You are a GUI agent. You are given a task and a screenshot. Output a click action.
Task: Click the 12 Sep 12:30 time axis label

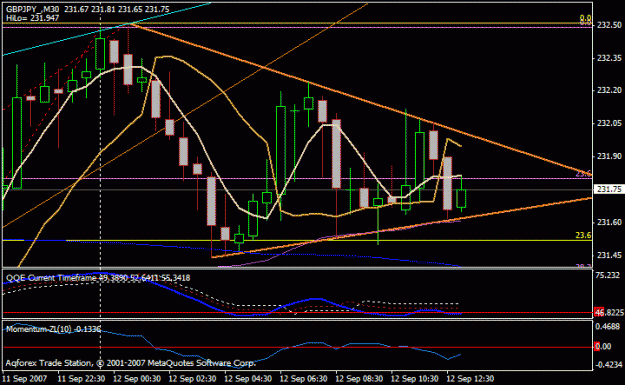point(470,379)
